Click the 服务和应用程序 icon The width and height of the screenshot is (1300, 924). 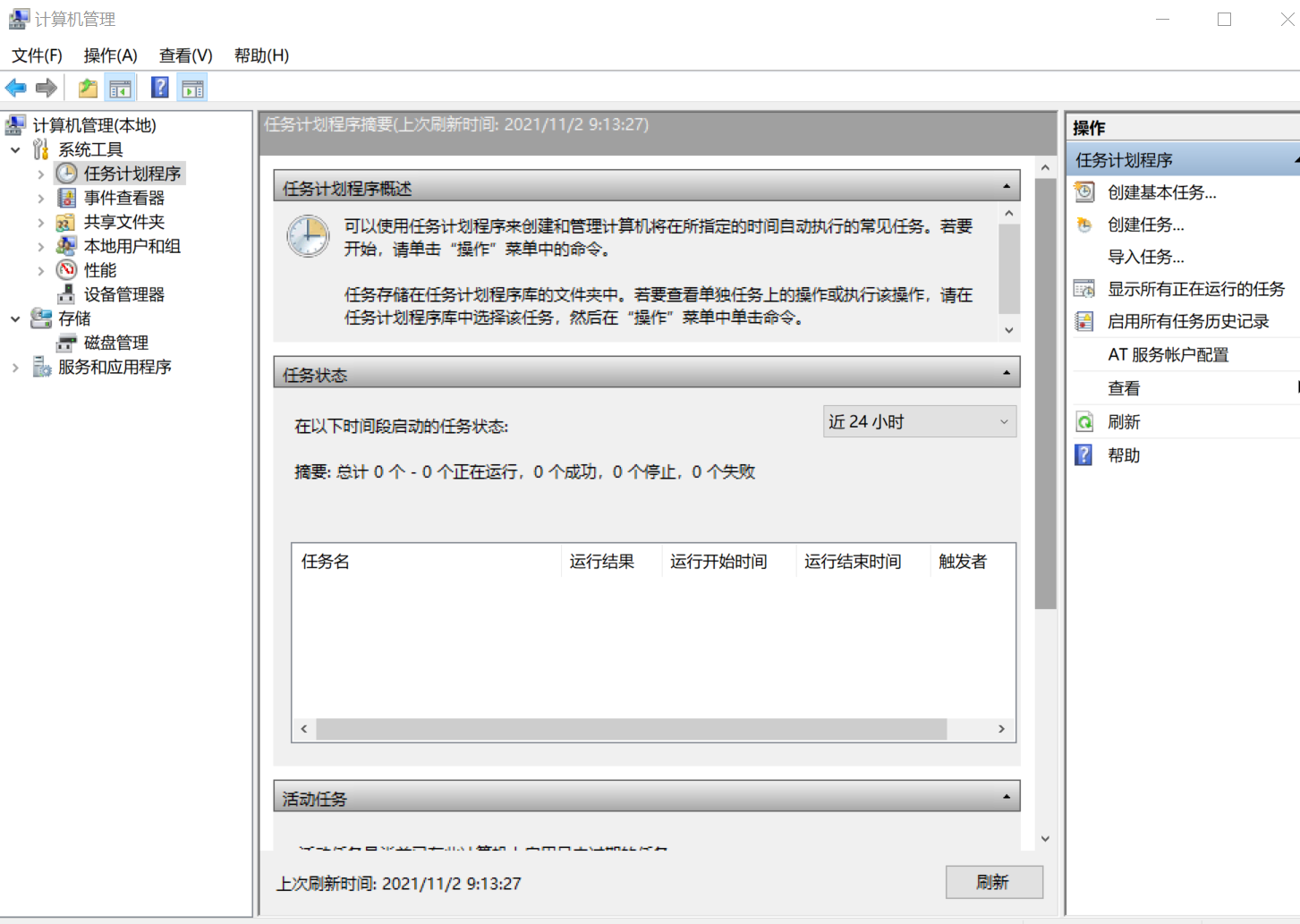tap(41, 367)
